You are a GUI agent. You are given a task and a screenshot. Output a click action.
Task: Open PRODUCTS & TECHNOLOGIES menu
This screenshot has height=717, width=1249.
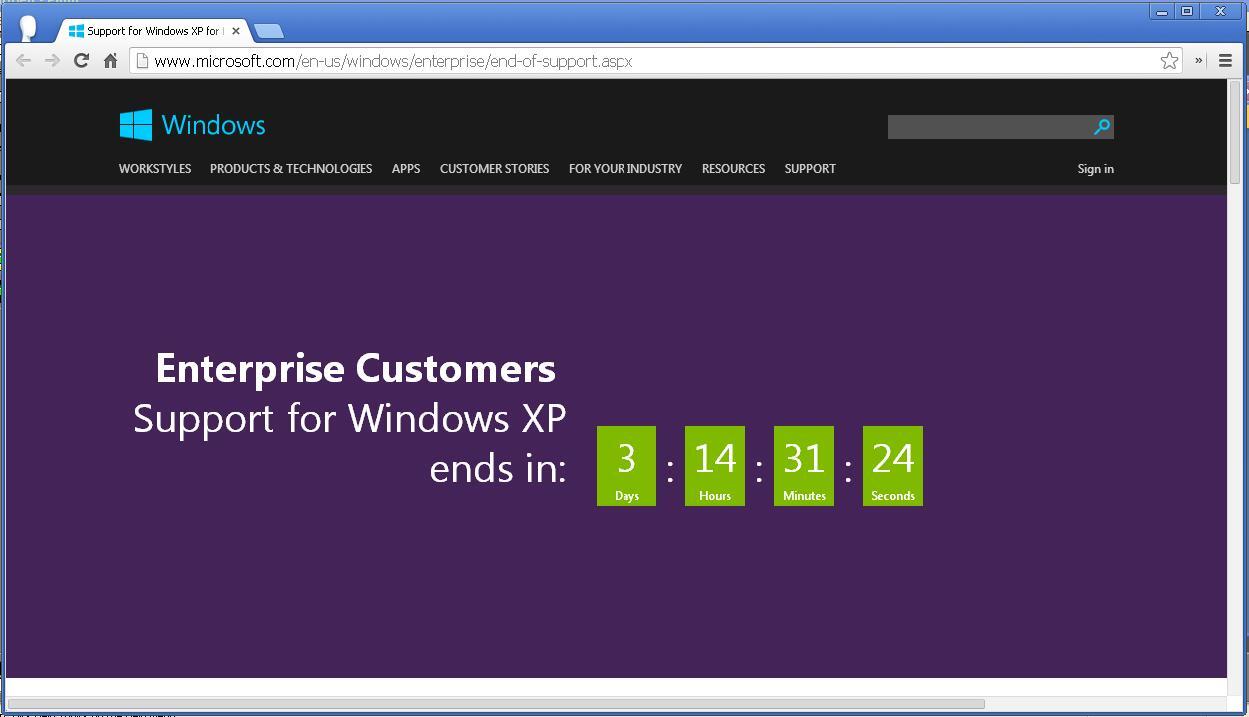coord(291,169)
